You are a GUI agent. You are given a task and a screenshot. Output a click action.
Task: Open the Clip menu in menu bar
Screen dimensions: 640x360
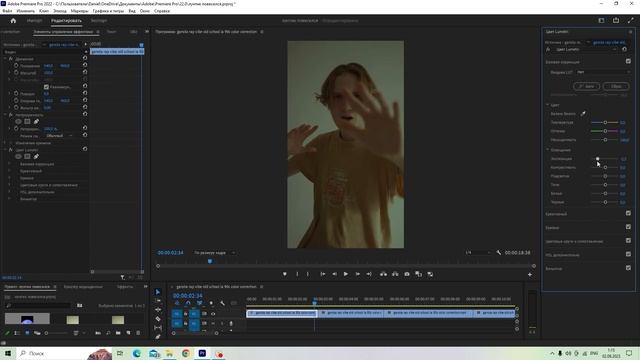pyautogui.click(x=44, y=11)
